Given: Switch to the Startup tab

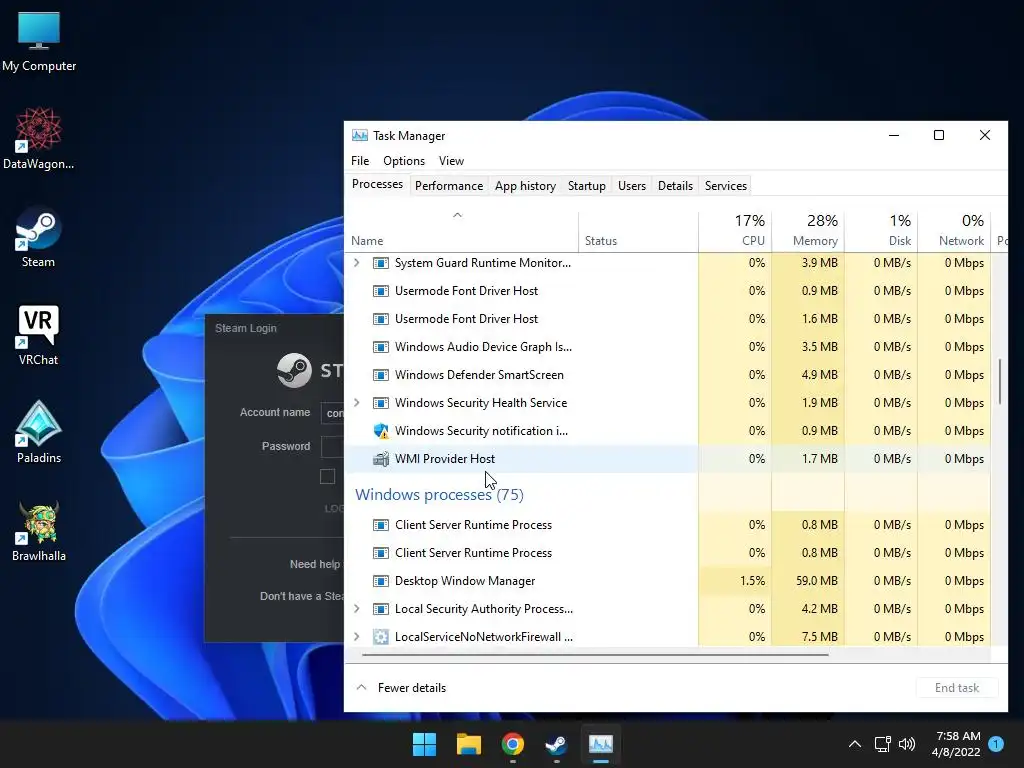Looking at the screenshot, I should pyautogui.click(x=586, y=186).
